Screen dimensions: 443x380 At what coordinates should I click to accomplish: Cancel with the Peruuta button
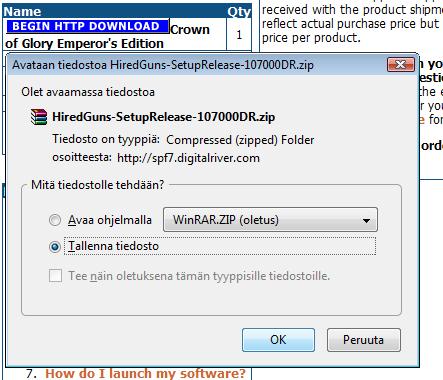click(x=364, y=340)
